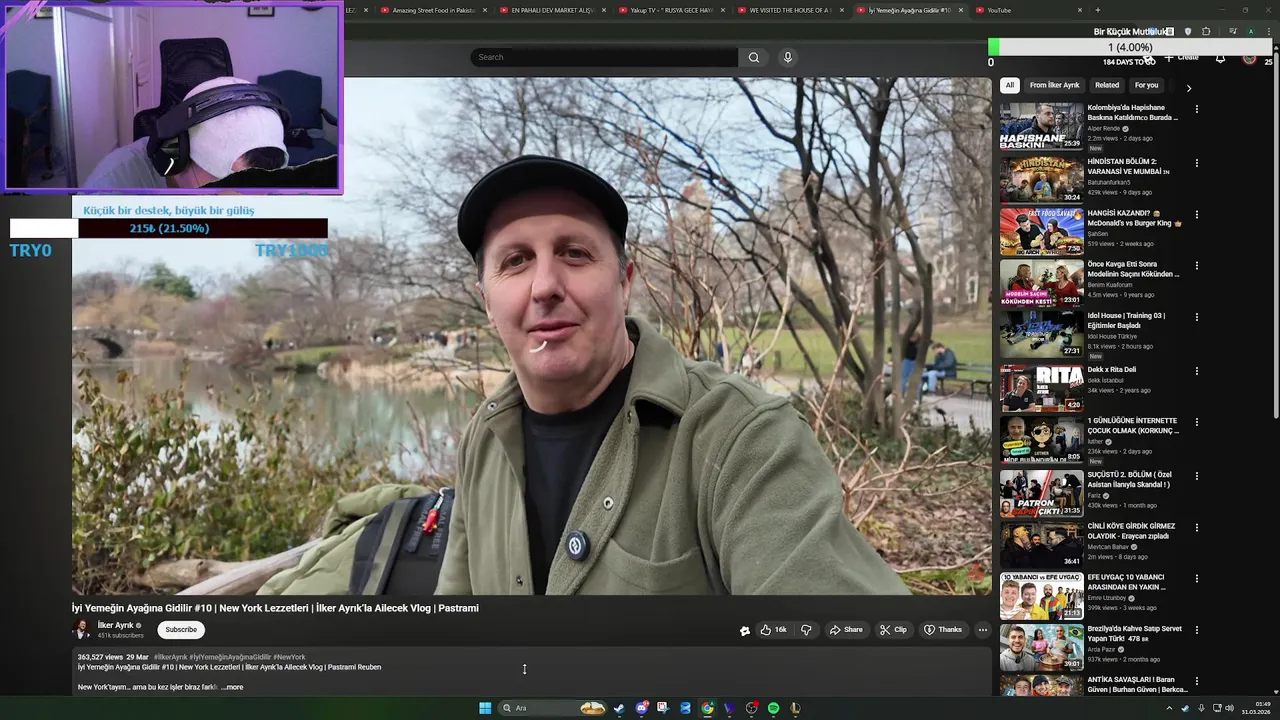Open Spotify from taskbar
The height and width of the screenshot is (720, 1280).
pos(773,708)
